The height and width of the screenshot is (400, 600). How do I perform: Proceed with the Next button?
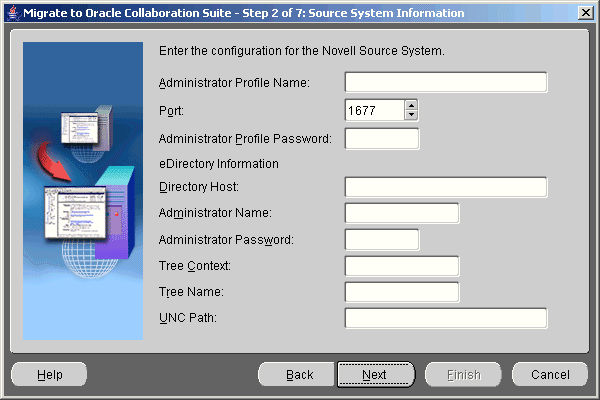[376, 374]
